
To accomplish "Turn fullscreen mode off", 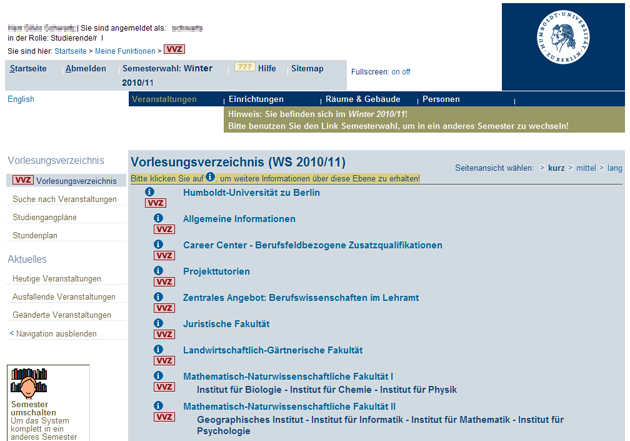I will pyautogui.click(x=405, y=72).
